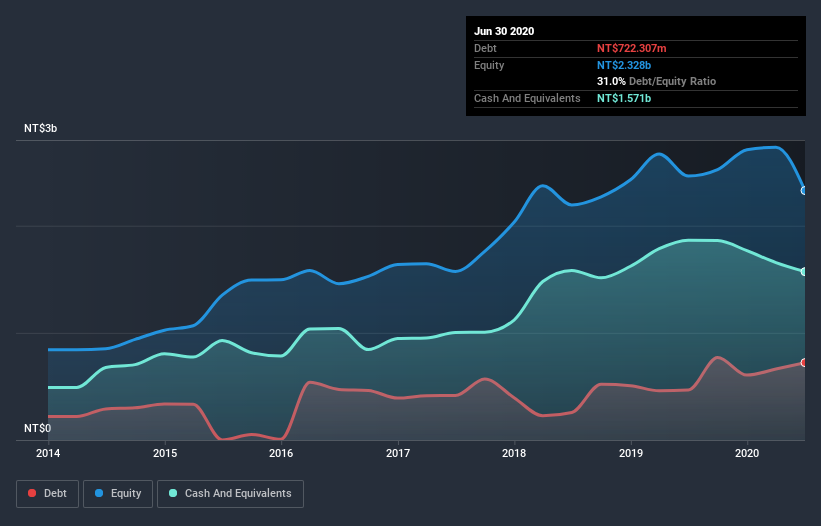Click the NT$1.571b cash value
The width and height of the screenshot is (821, 526).
coord(624,98)
